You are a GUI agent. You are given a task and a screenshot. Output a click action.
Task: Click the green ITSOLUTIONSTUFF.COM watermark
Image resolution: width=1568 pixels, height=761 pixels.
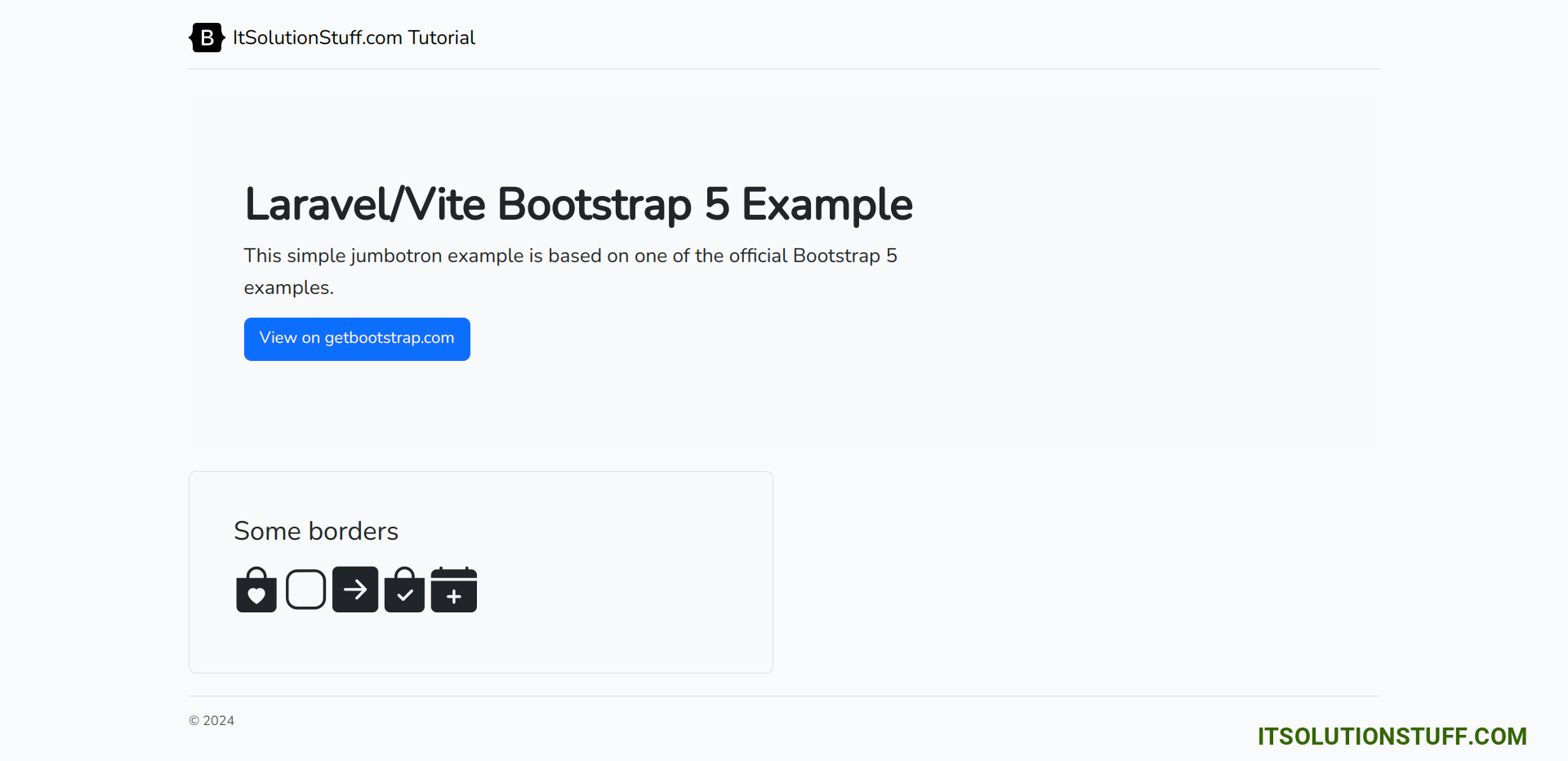point(1392,737)
